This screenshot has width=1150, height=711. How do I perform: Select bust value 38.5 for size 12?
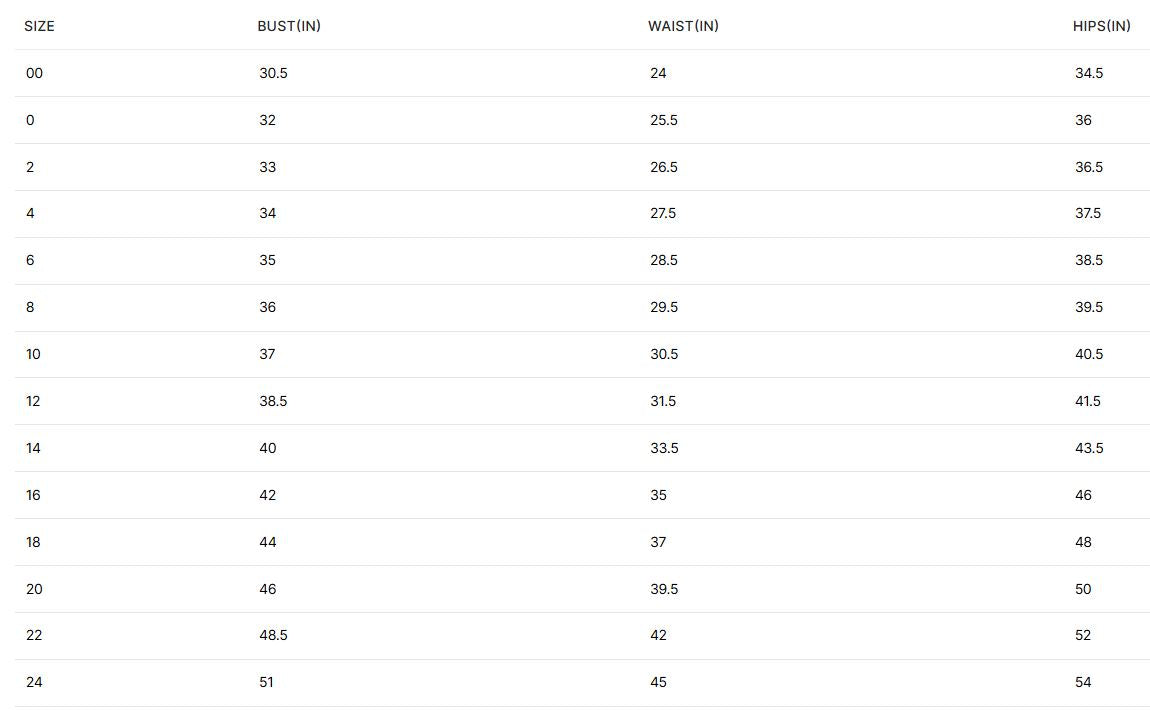(273, 401)
